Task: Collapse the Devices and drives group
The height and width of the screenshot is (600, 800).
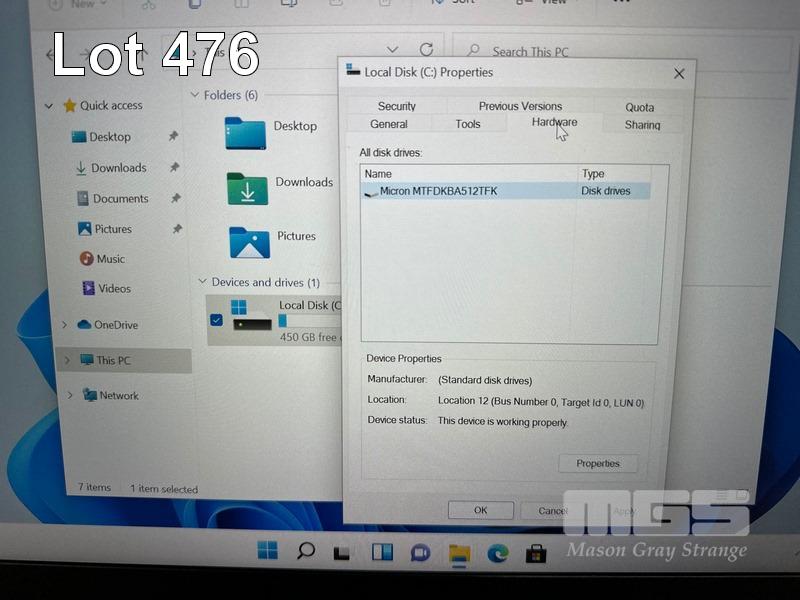Action: coord(202,283)
